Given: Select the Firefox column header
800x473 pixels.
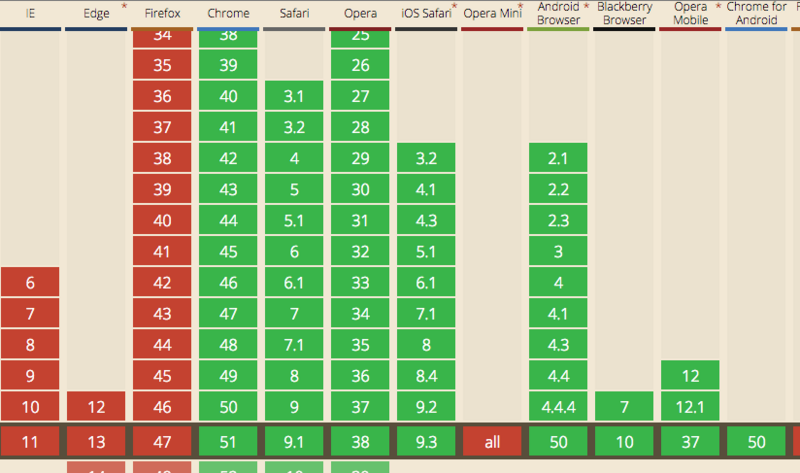Looking at the screenshot, I should click(162, 13).
